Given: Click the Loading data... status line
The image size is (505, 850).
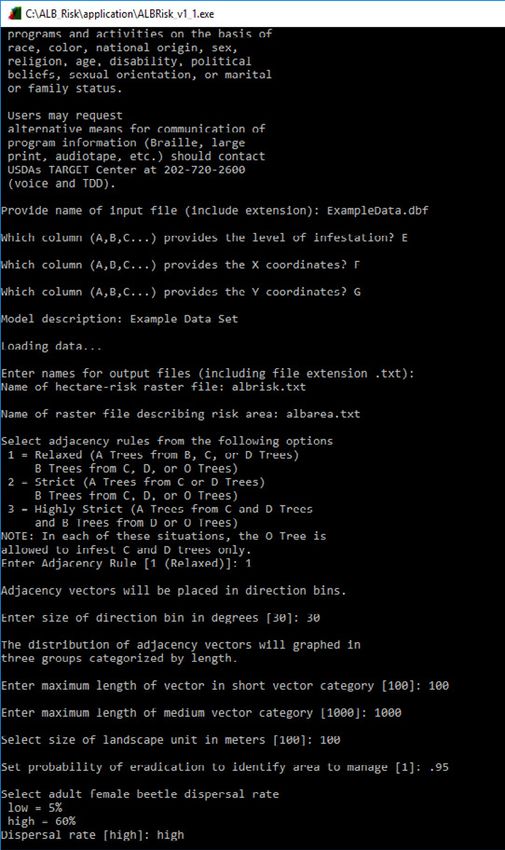Looking at the screenshot, I should 51,346.
